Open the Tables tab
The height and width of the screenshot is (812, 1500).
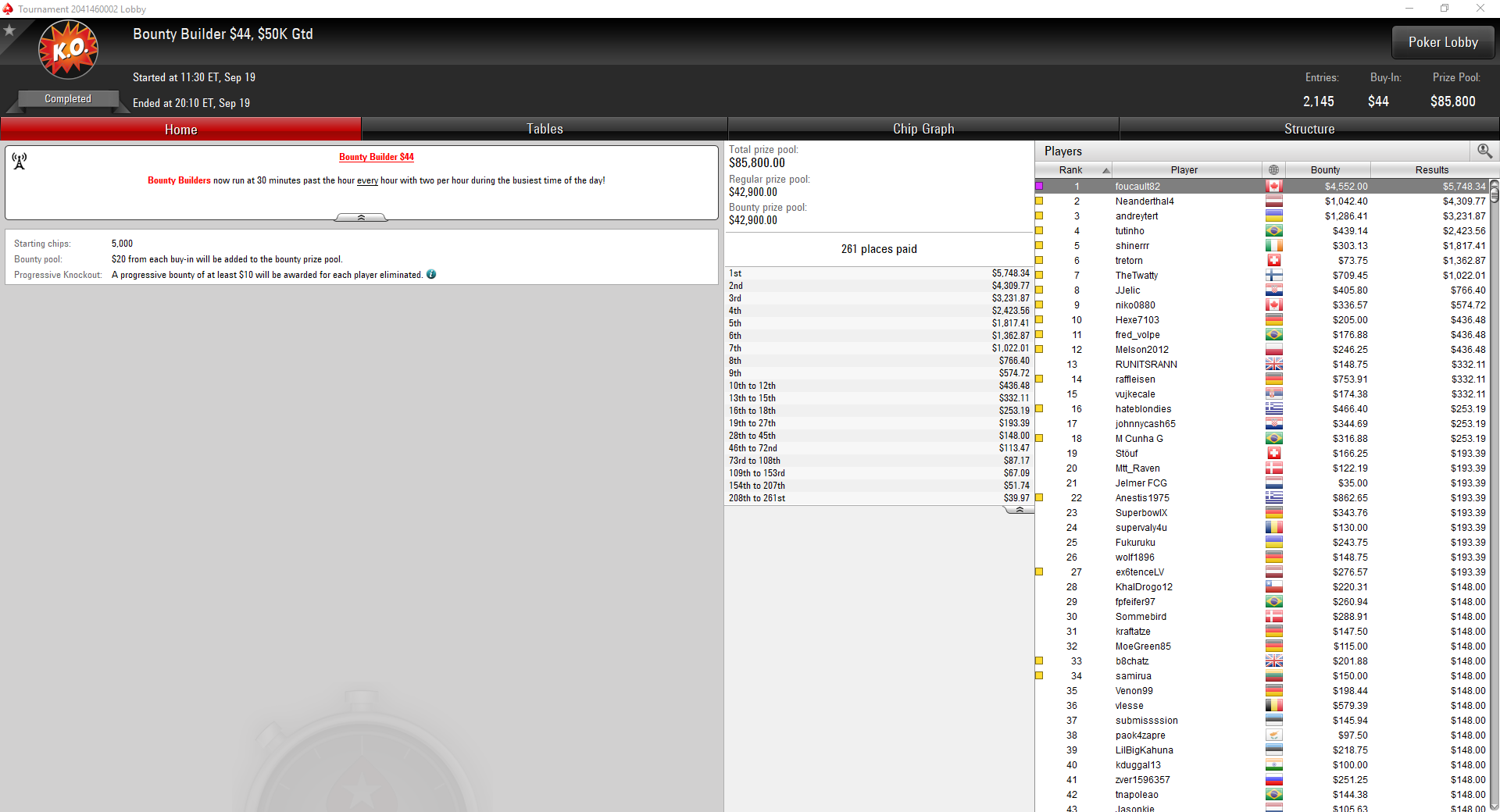pos(545,129)
